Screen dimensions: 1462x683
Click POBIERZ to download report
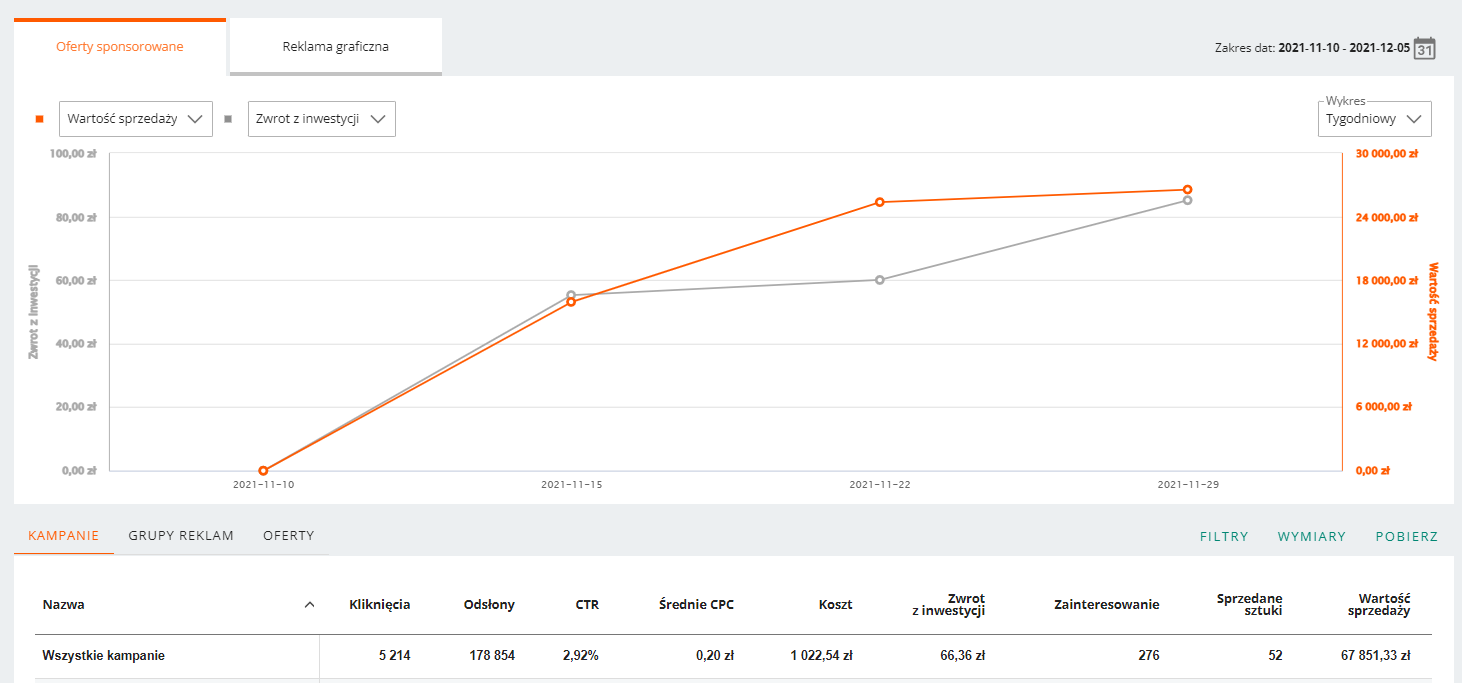(1406, 537)
